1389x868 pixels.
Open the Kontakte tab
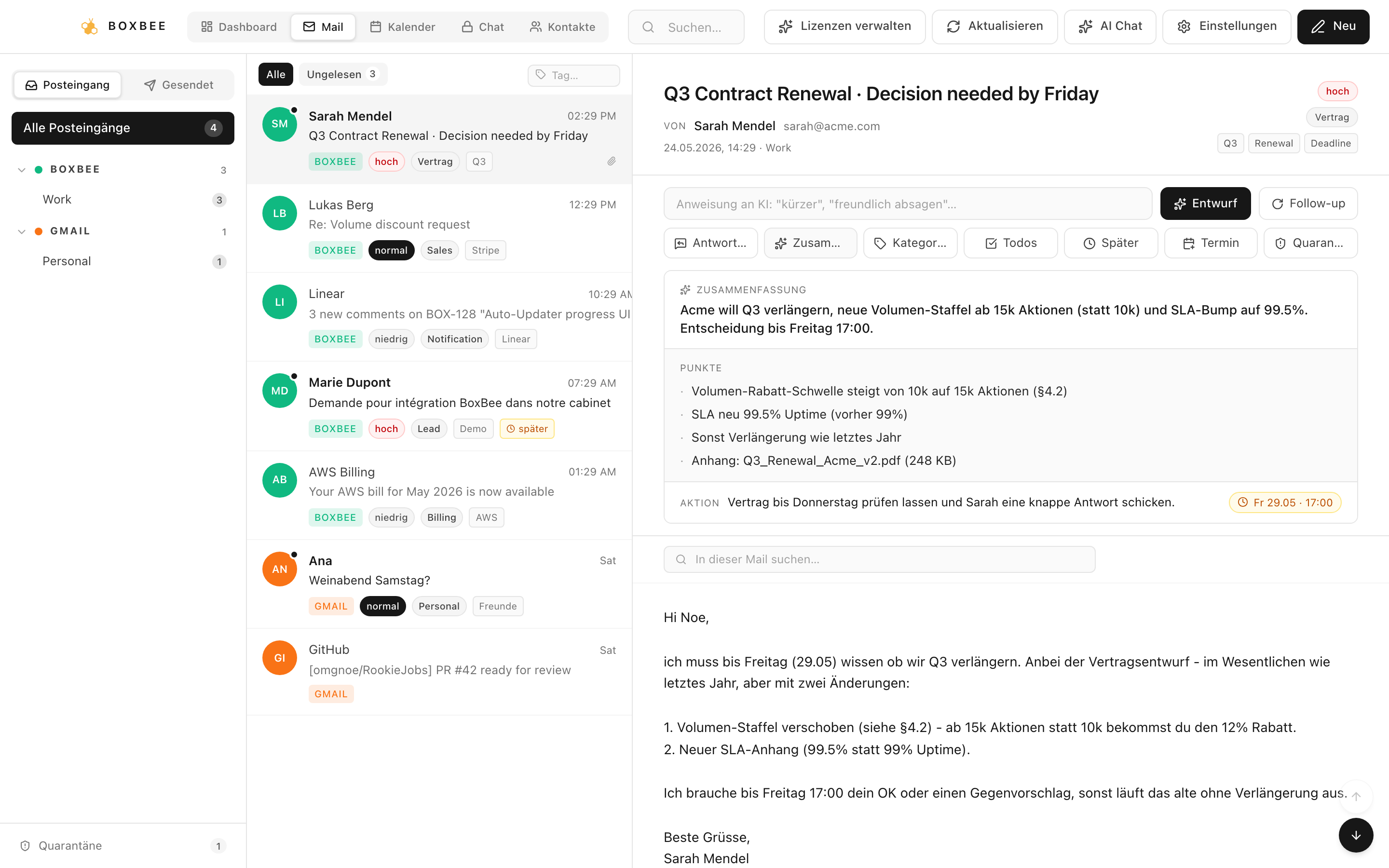(x=562, y=27)
